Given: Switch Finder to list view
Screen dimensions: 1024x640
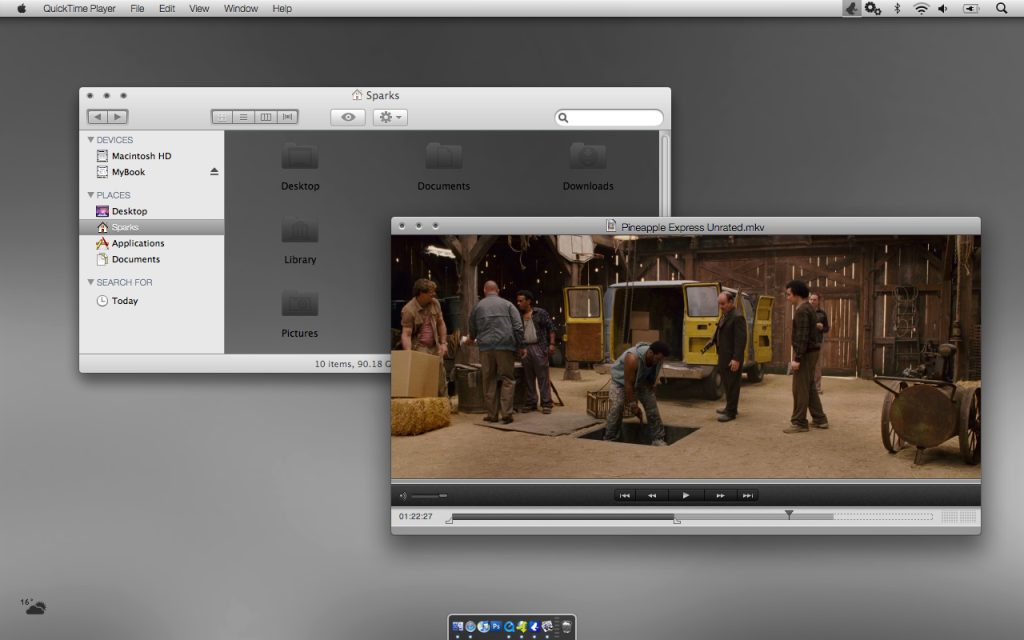Looking at the screenshot, I should 243,117.
